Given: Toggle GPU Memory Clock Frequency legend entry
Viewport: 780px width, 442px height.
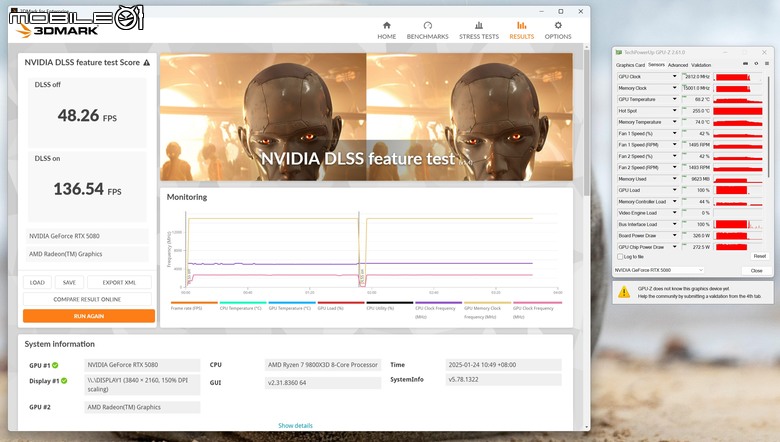Looking at the screenshot, I should click(x=487, y=309).
